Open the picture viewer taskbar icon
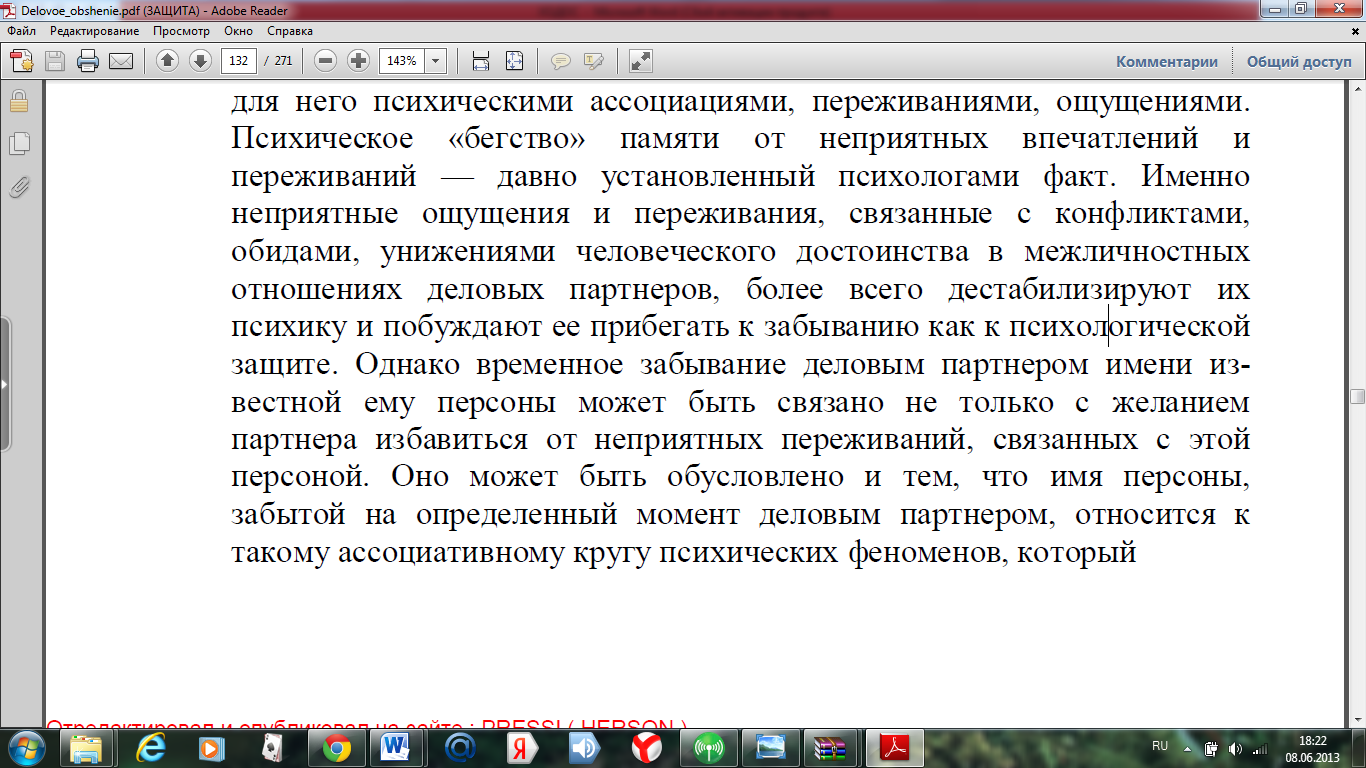This screenshot has height=768, width=1366. pyautogui.click(x=770, y=747)
